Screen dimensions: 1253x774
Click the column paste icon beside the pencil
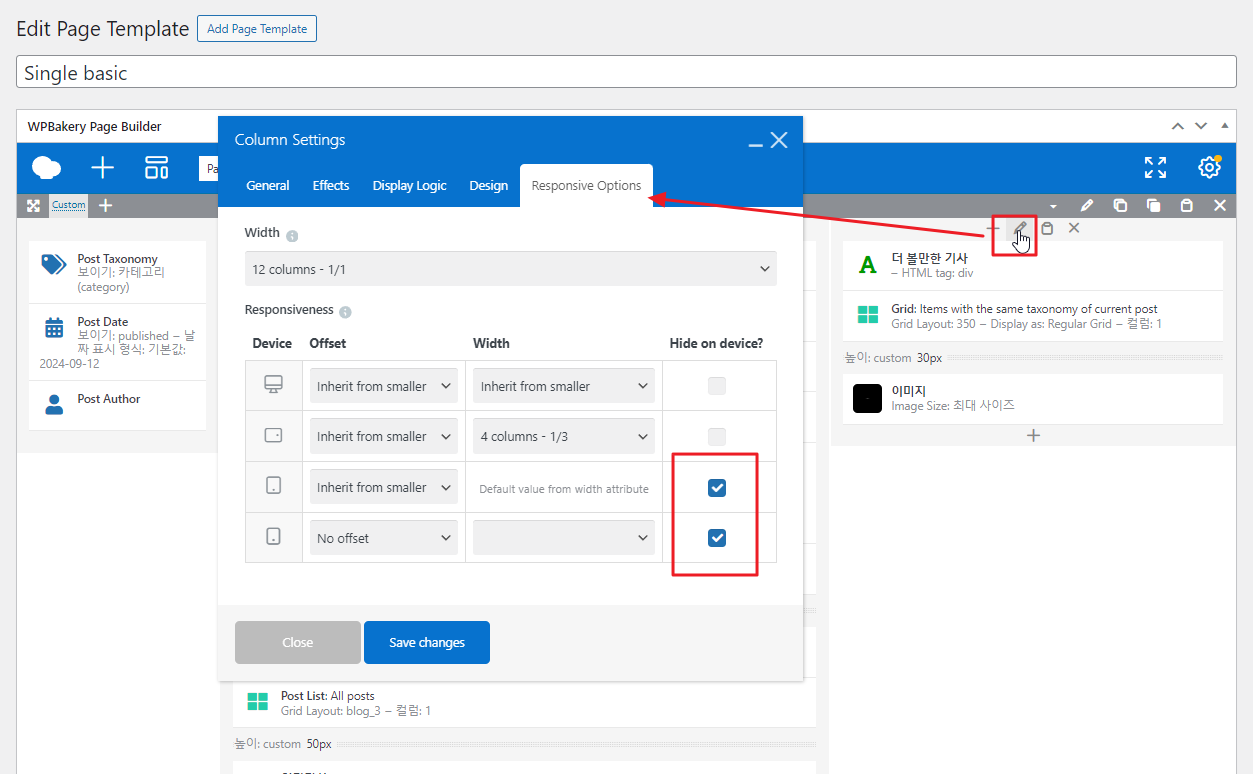1047,228
